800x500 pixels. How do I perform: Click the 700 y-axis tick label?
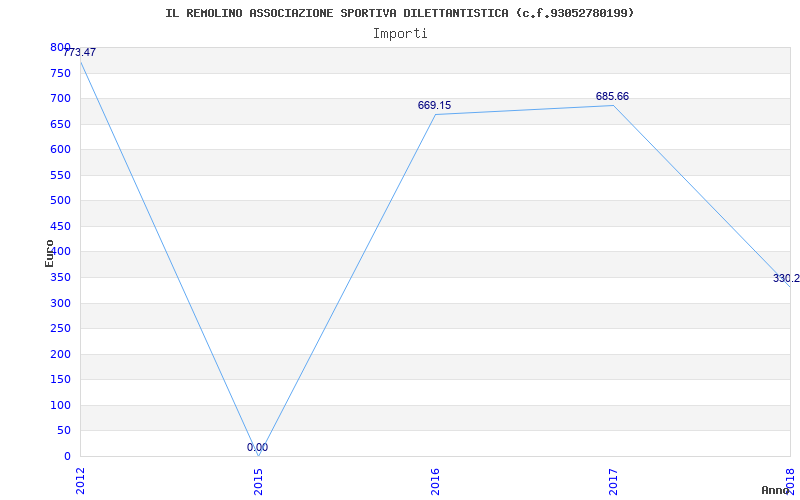[60, 98]
